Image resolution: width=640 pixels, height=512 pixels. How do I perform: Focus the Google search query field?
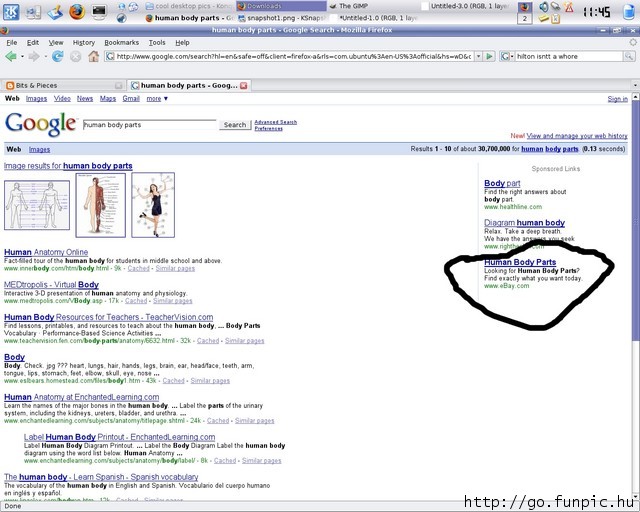click(x=149, y=125)
